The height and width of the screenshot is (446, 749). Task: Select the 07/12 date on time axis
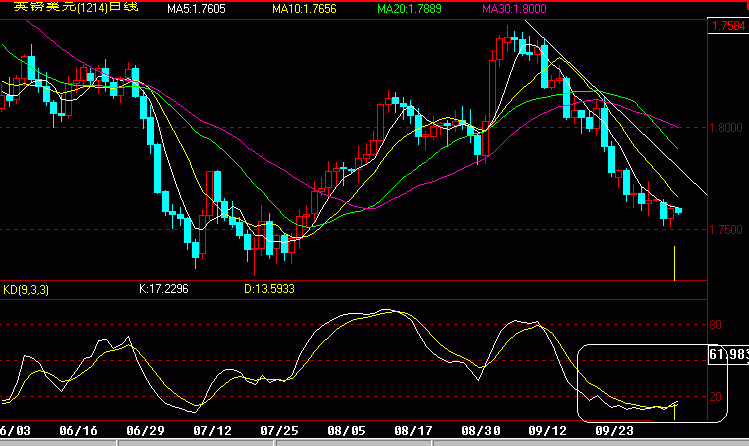tap(213, 431)
